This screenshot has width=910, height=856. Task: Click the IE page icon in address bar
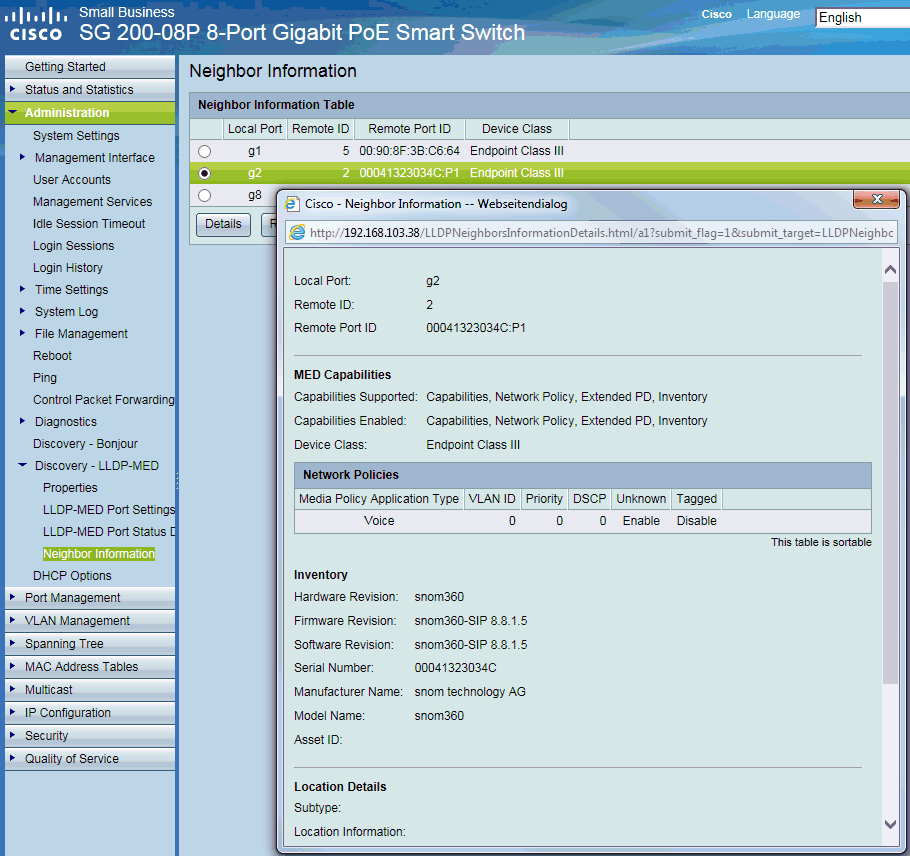click(x=297, y=232)
